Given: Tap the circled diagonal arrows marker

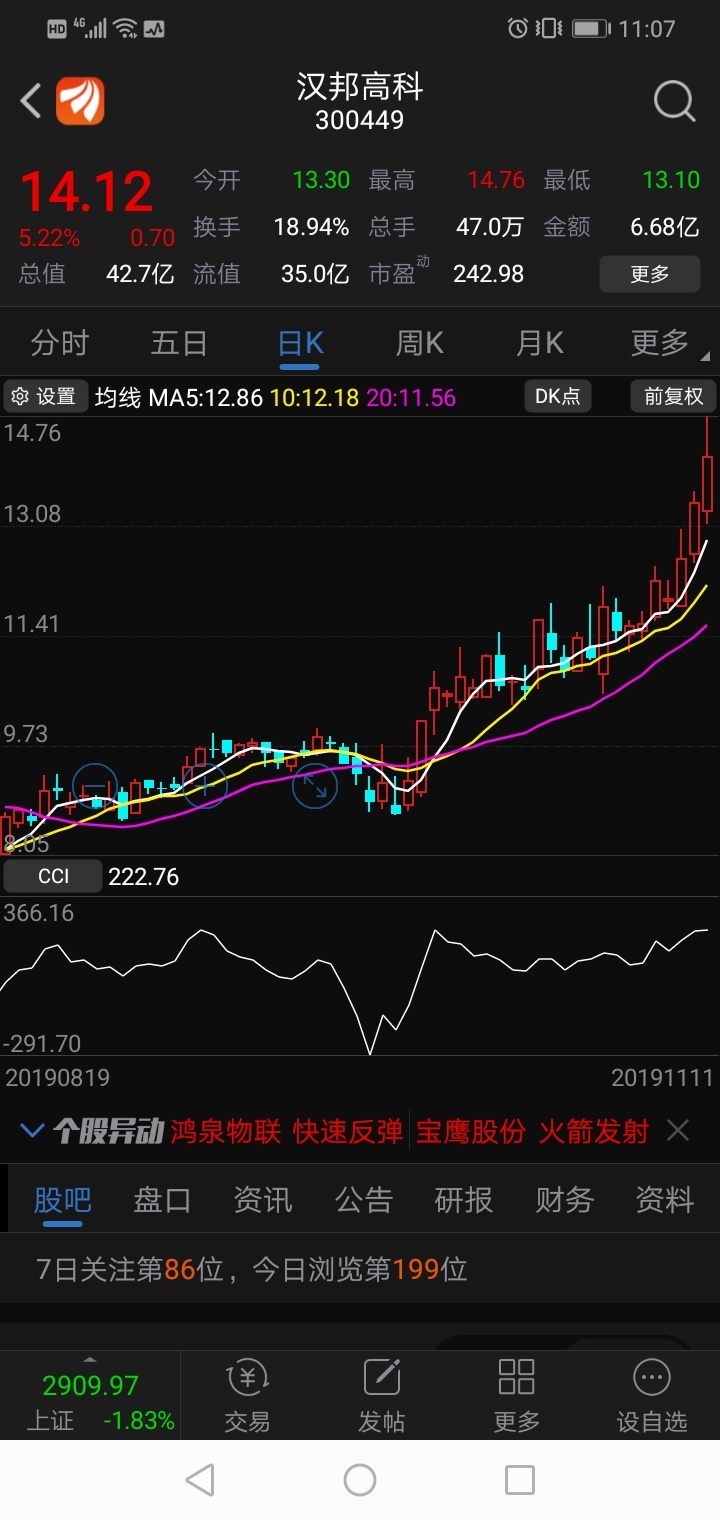Looking at the screenshot, I should click(315, 786).
